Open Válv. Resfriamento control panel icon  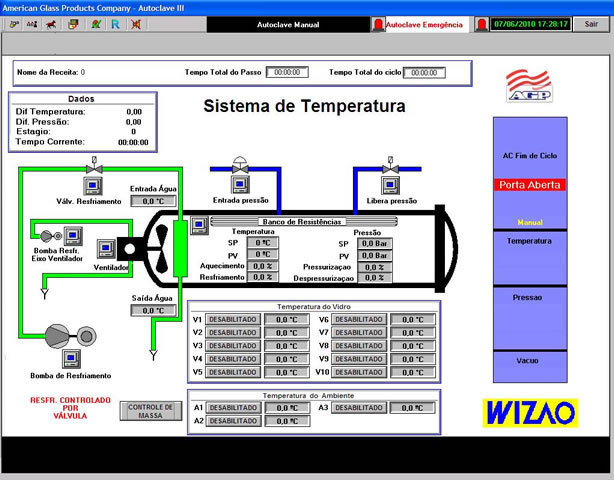(93, 186)
